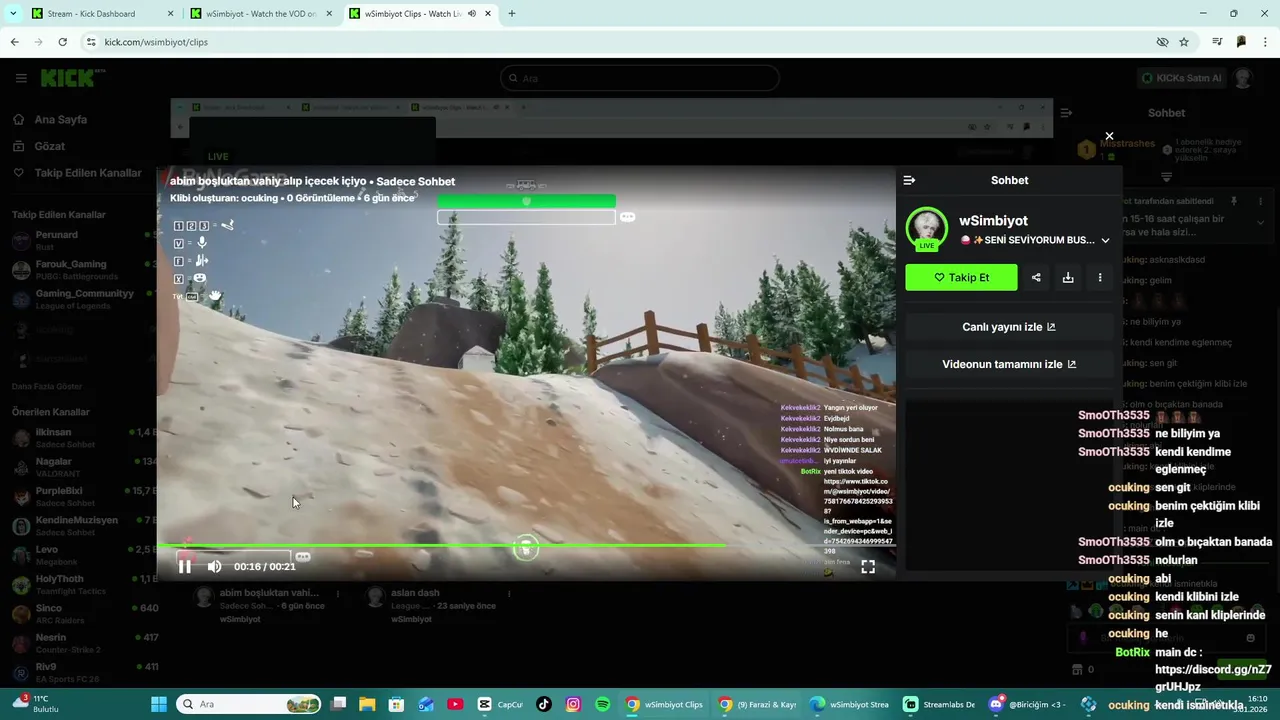Expand the stream title chevron under wSimbiyot
This screenshot has width=1280, height=720.
tap(1105, 241)
